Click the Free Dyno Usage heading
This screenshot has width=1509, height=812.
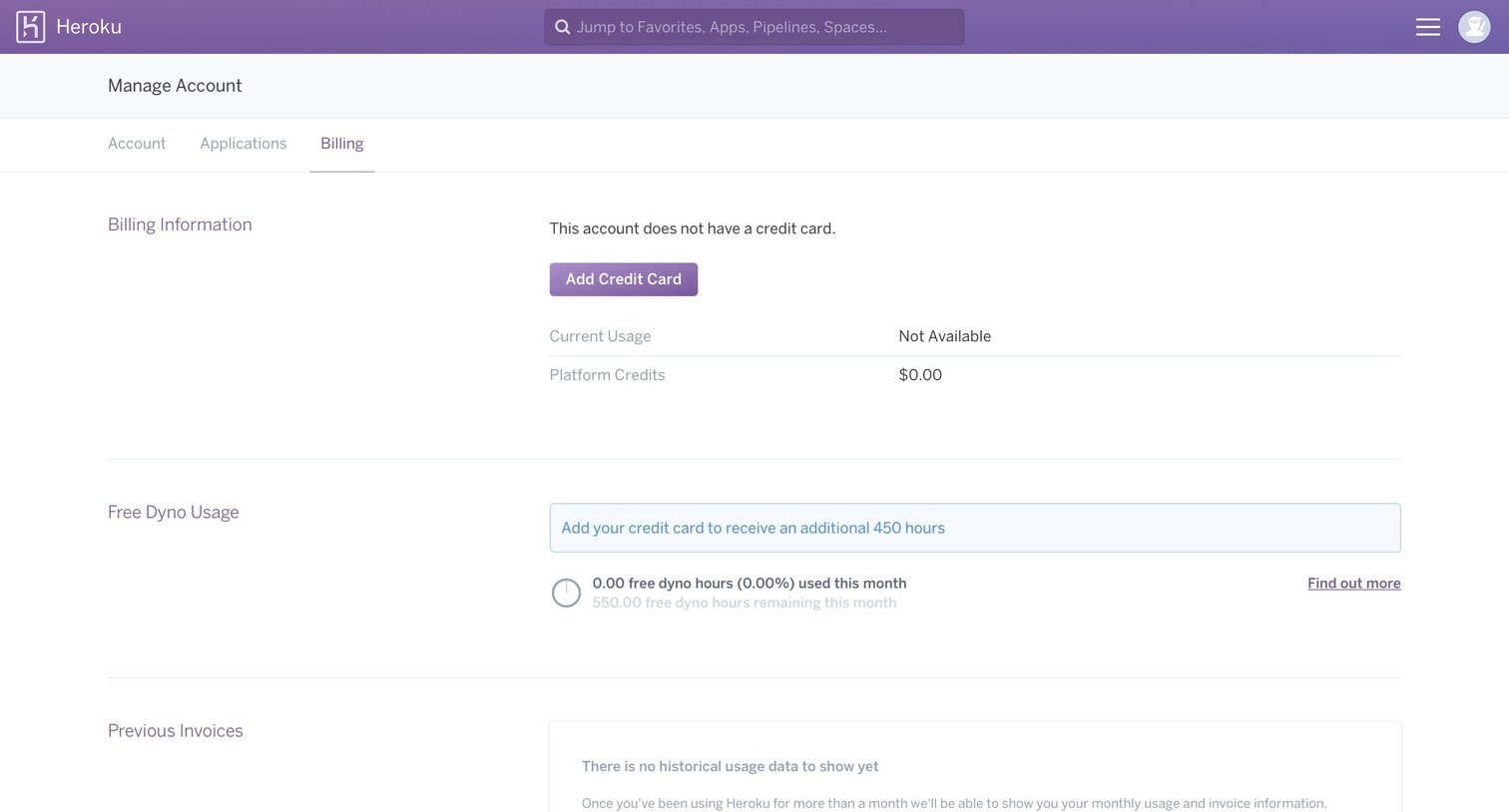174,512
